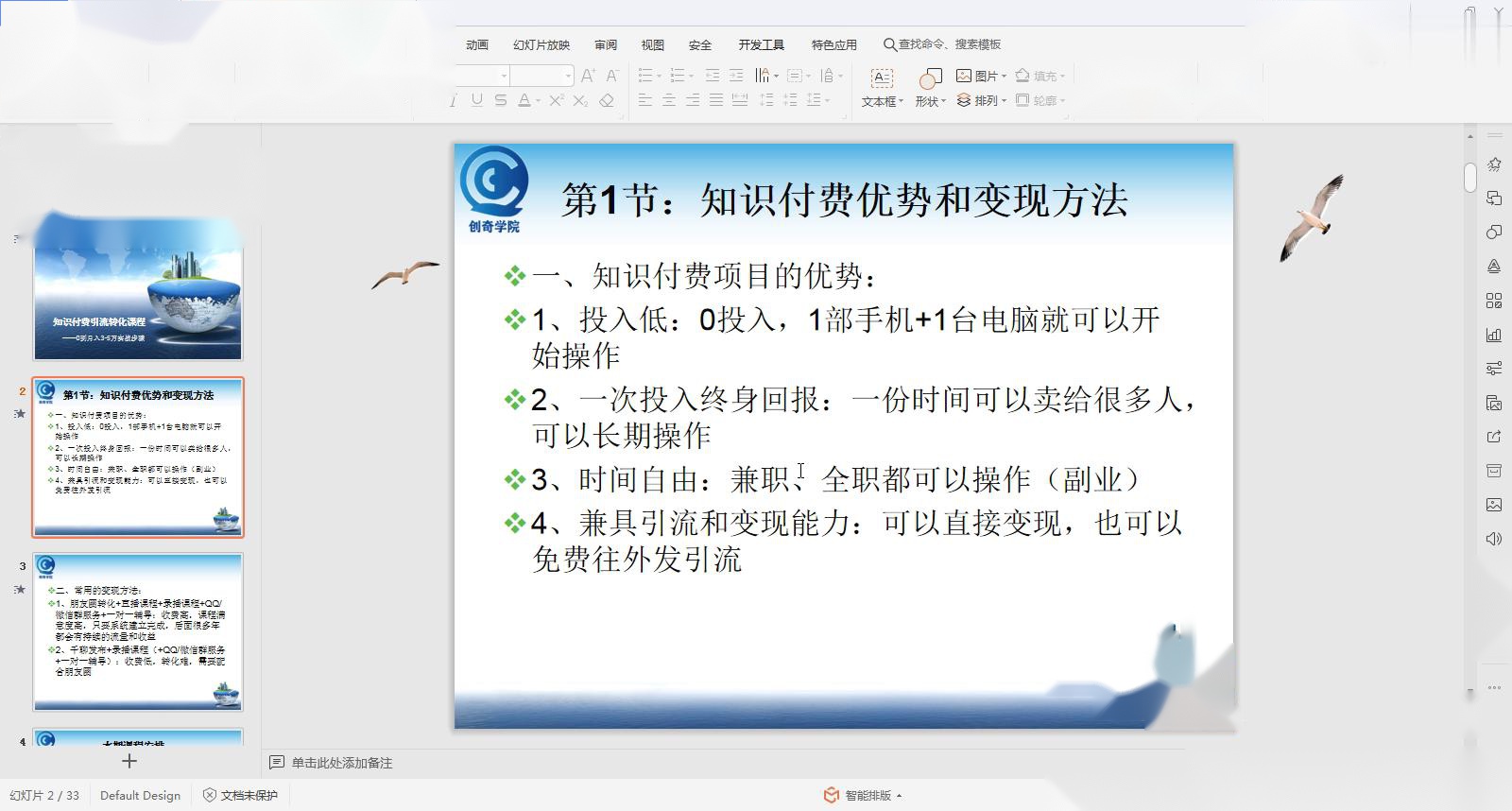Toggle strikethrough text formatting

500,100
